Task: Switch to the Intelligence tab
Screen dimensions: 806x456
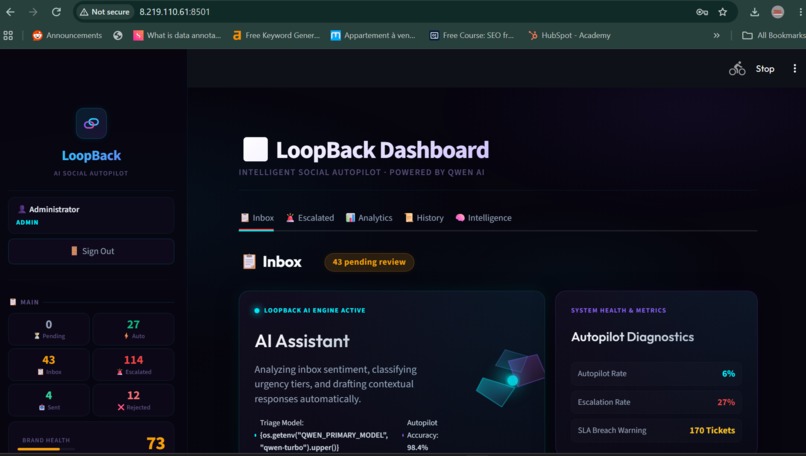Action: [x=484, y=218]
